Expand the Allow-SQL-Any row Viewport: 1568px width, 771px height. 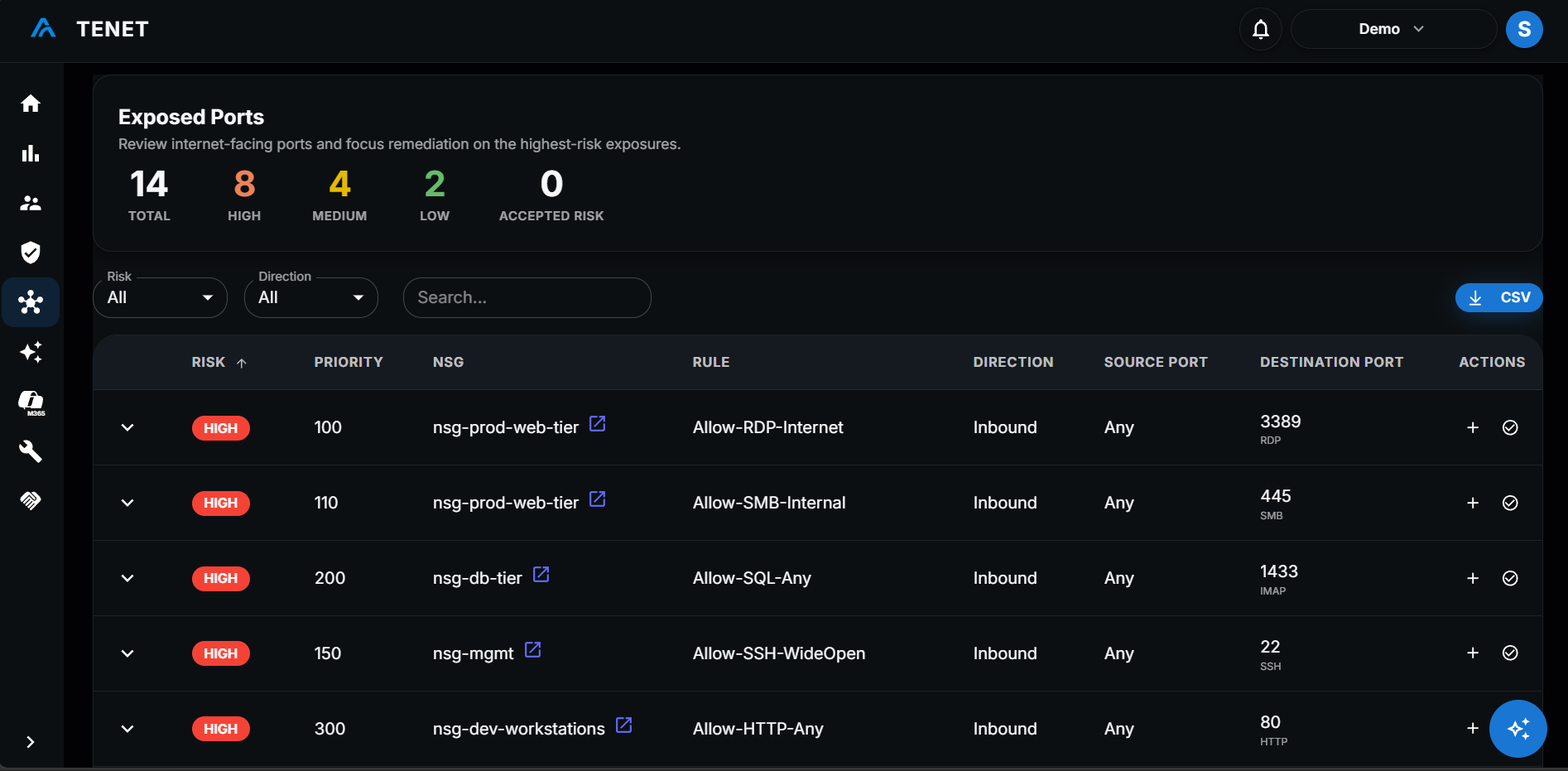pos(127,578)
